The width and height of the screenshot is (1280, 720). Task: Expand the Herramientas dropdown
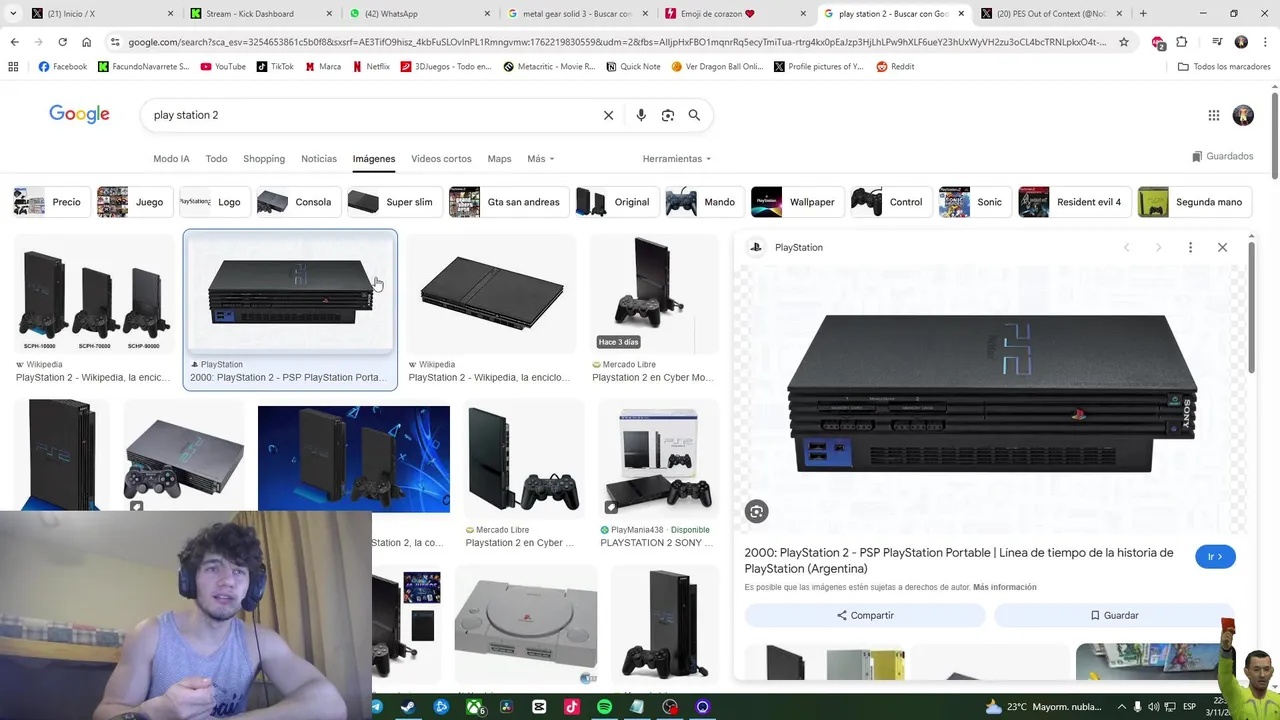pos(677,159)
